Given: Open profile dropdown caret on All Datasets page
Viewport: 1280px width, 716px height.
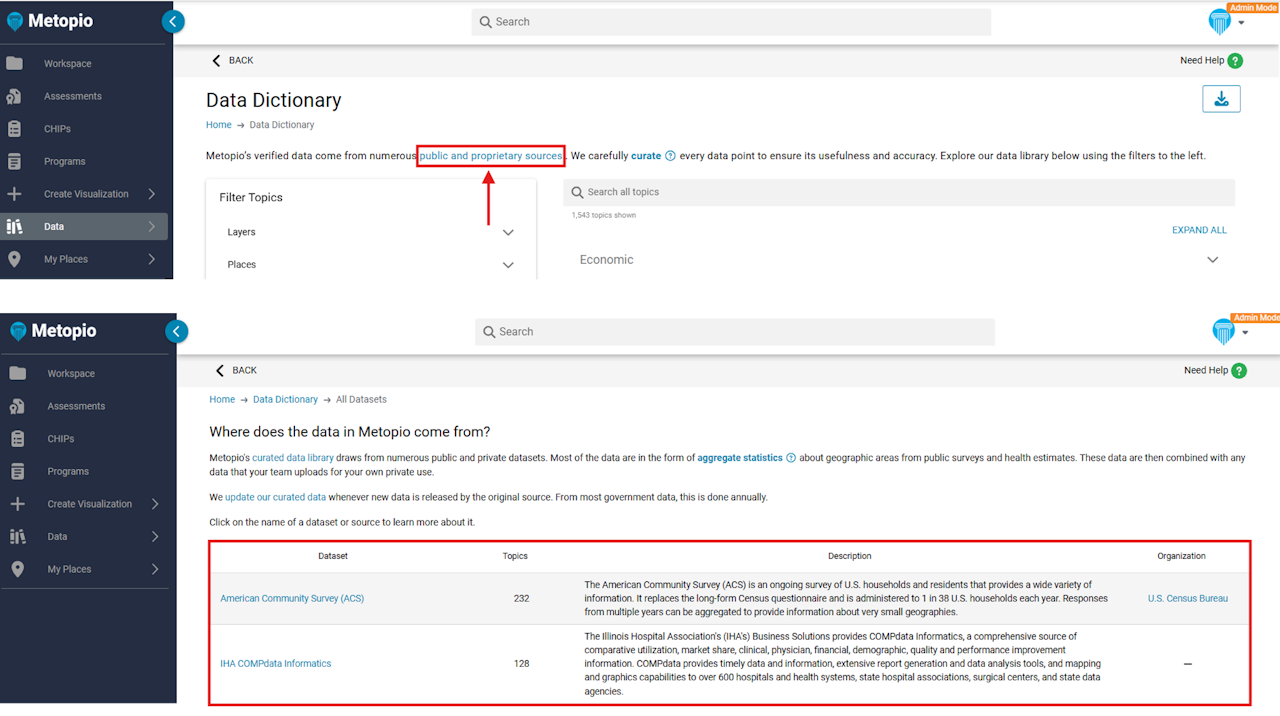Looking at the screenshot, I should click(x=1245, y=333).
